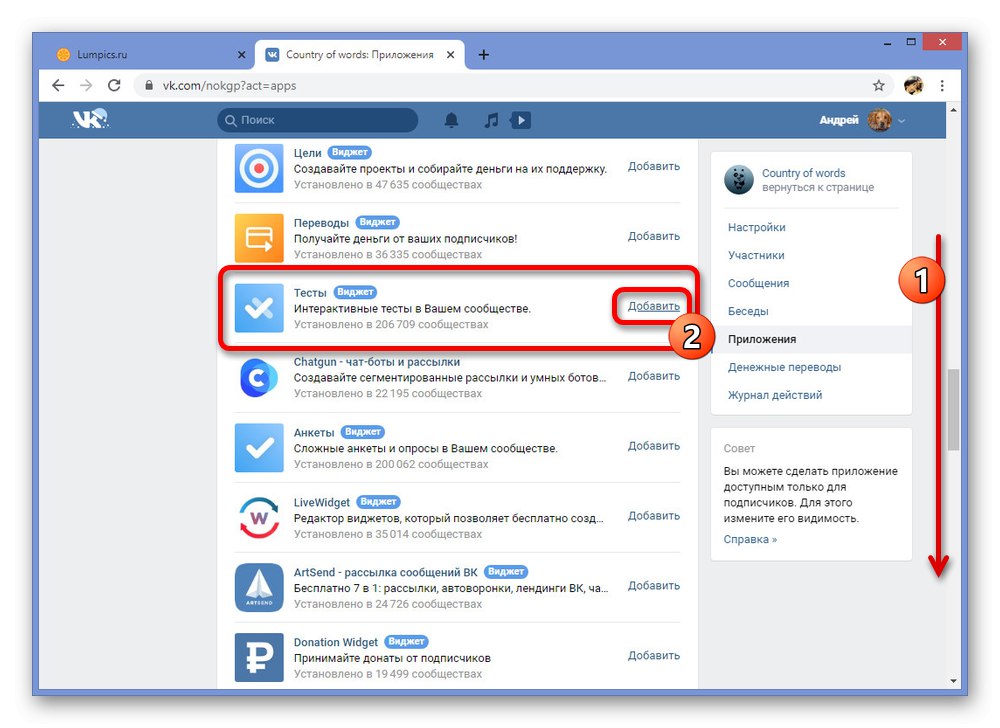Open the Анкеты app title link
The image size is (1000, 728).
314,433
